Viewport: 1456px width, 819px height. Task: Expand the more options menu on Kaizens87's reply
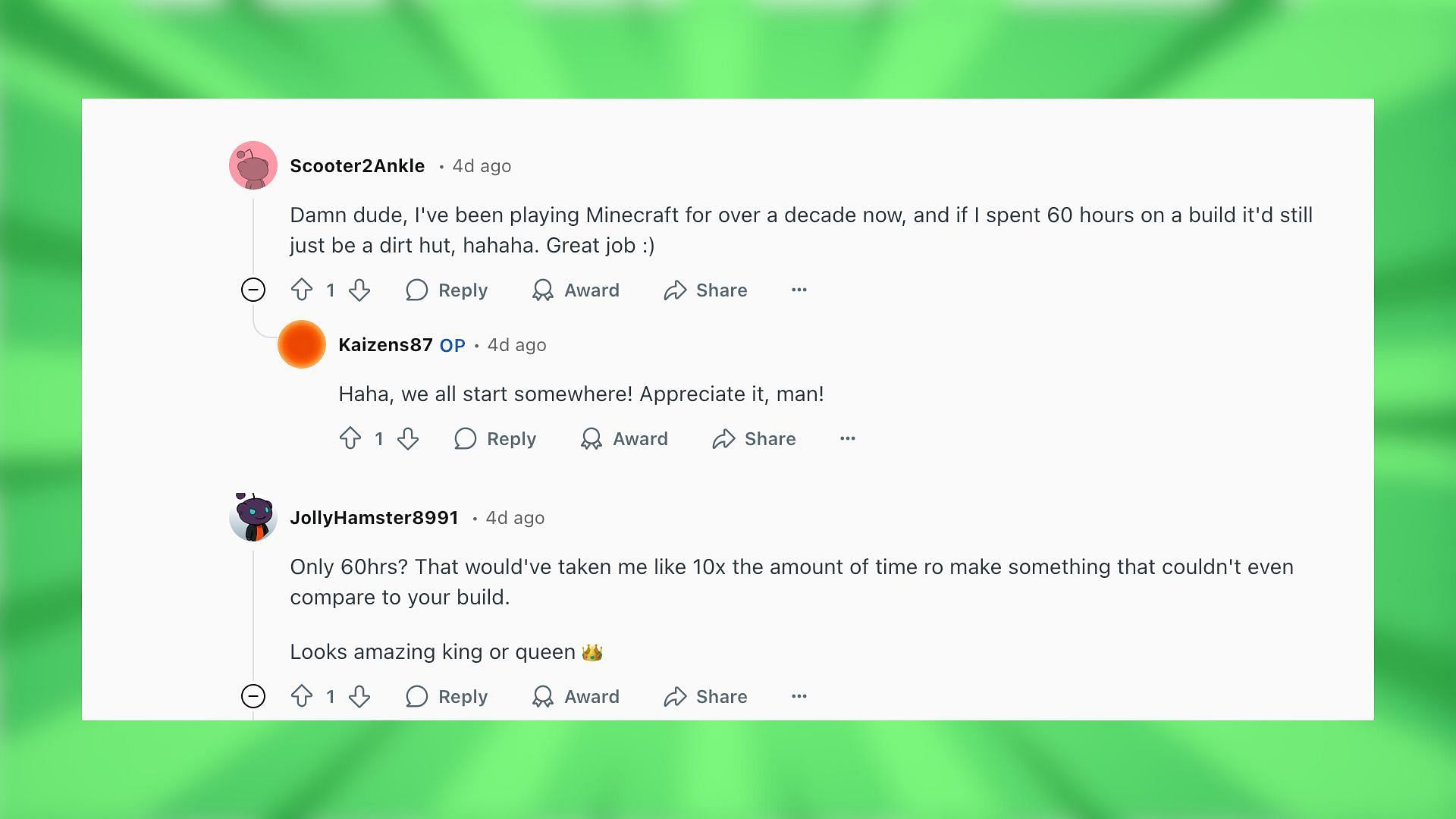click(x=847, y=438)
